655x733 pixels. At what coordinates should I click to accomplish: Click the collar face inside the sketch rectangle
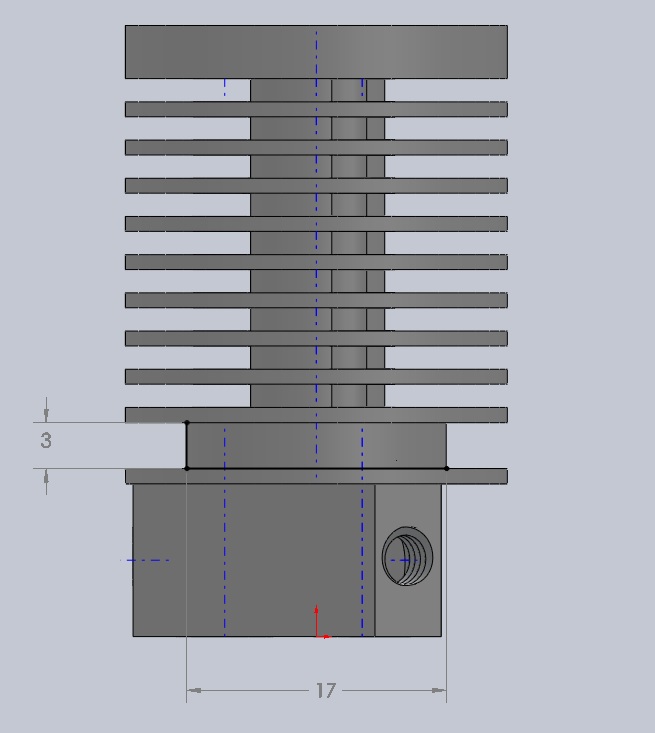[280, 445]
